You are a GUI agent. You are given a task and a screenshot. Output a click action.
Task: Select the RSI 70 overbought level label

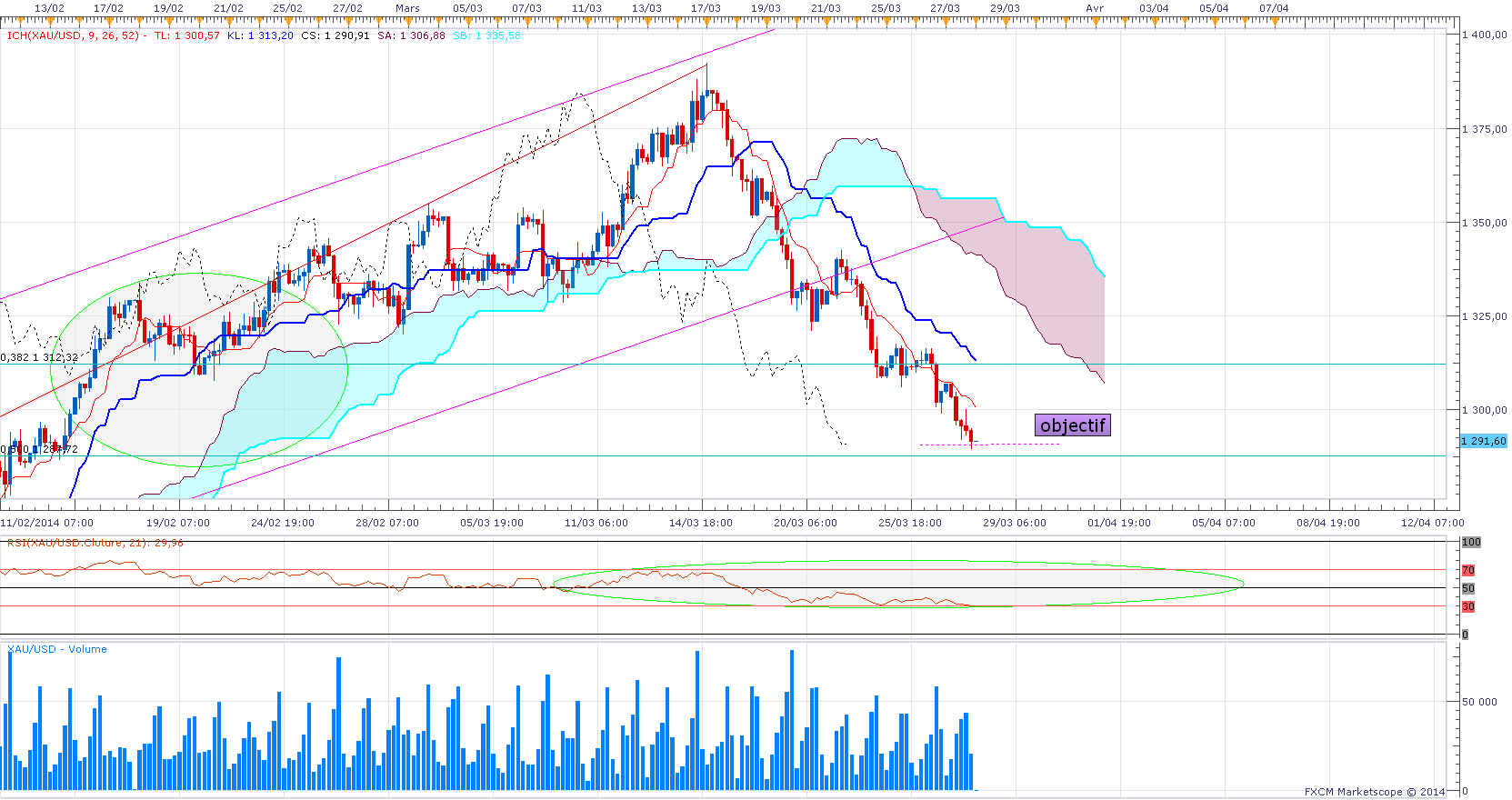click(x=1468, y=570)
